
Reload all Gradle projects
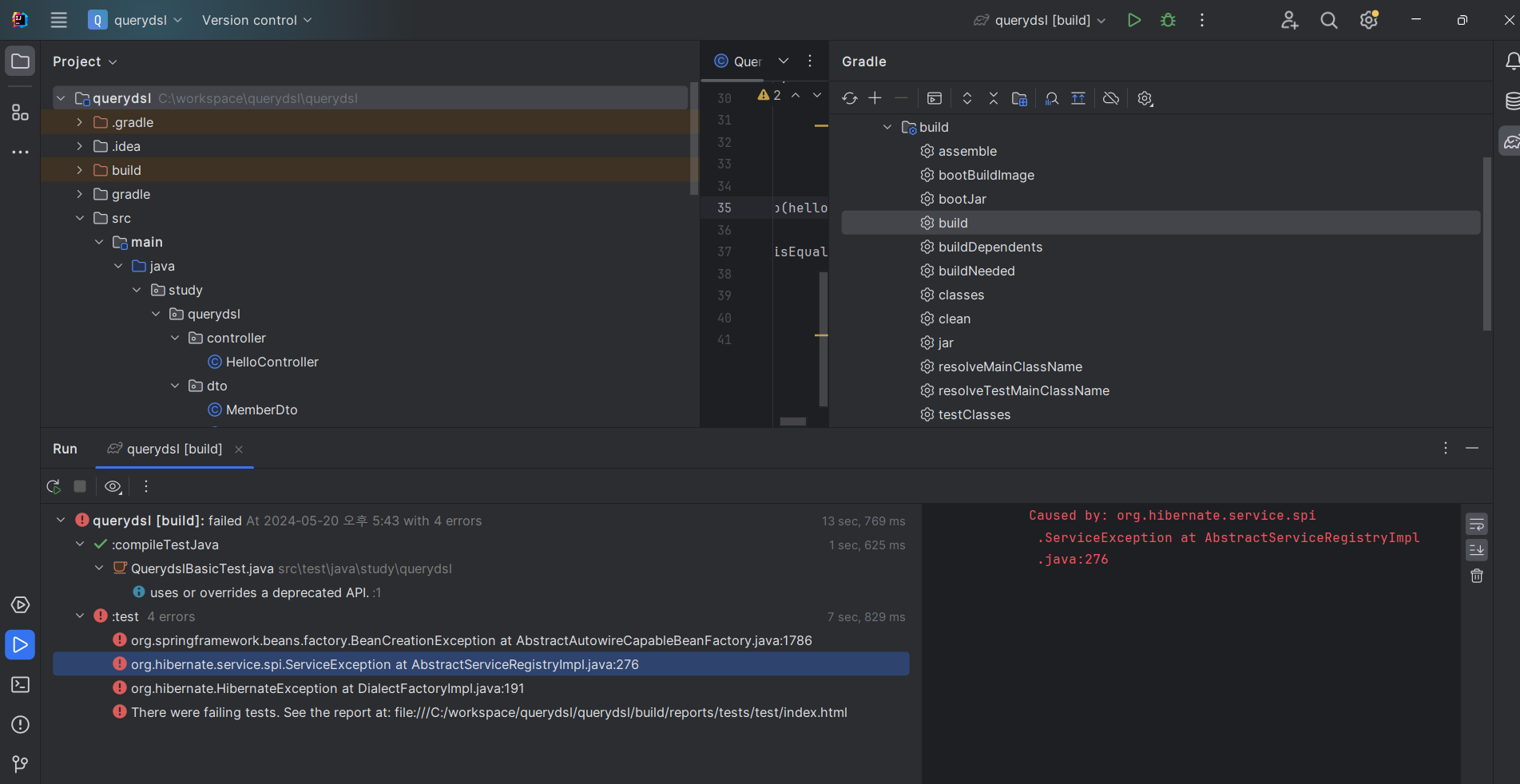[x=850, y=98]
